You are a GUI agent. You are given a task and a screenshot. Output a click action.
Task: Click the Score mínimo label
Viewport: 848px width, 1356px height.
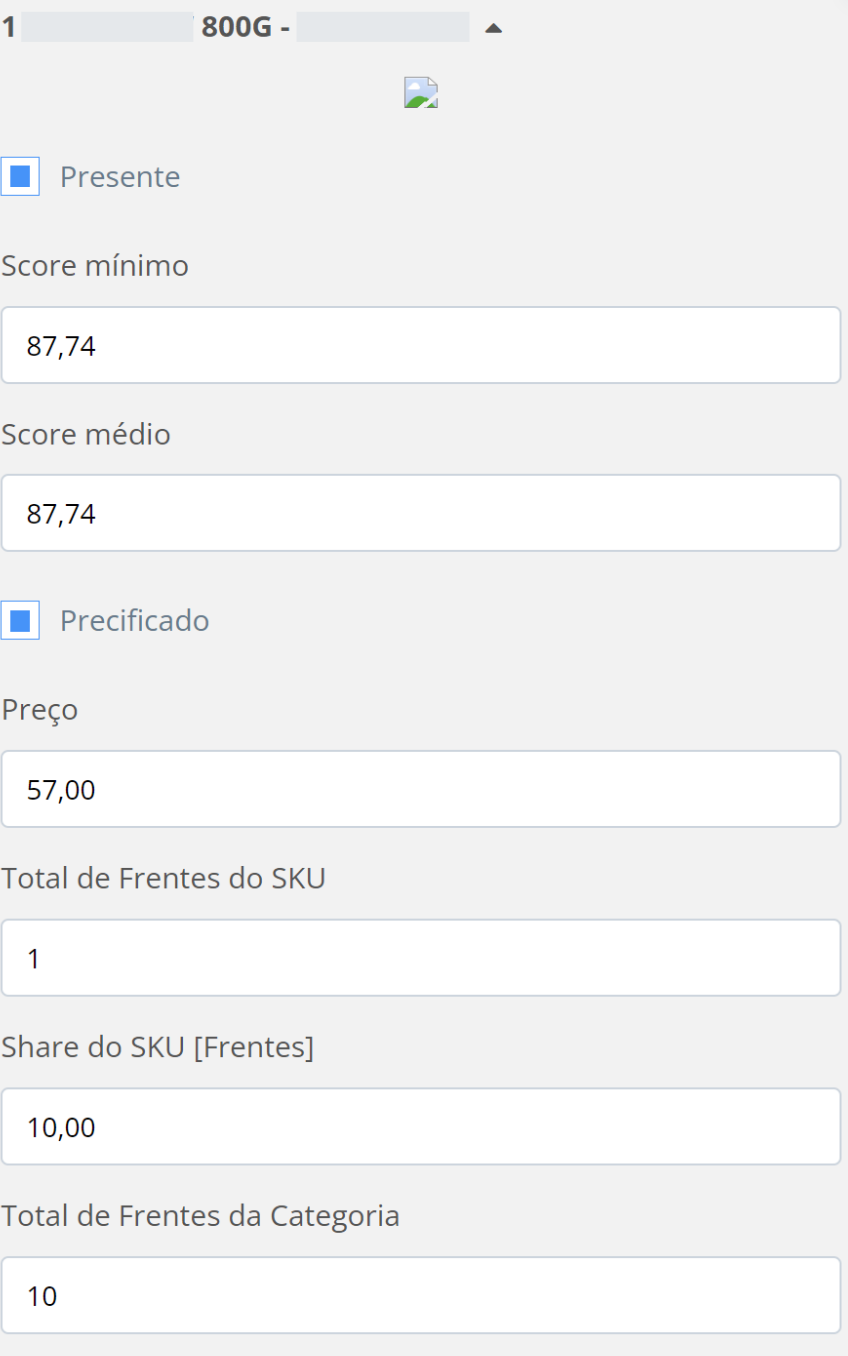tap(95, 266)
